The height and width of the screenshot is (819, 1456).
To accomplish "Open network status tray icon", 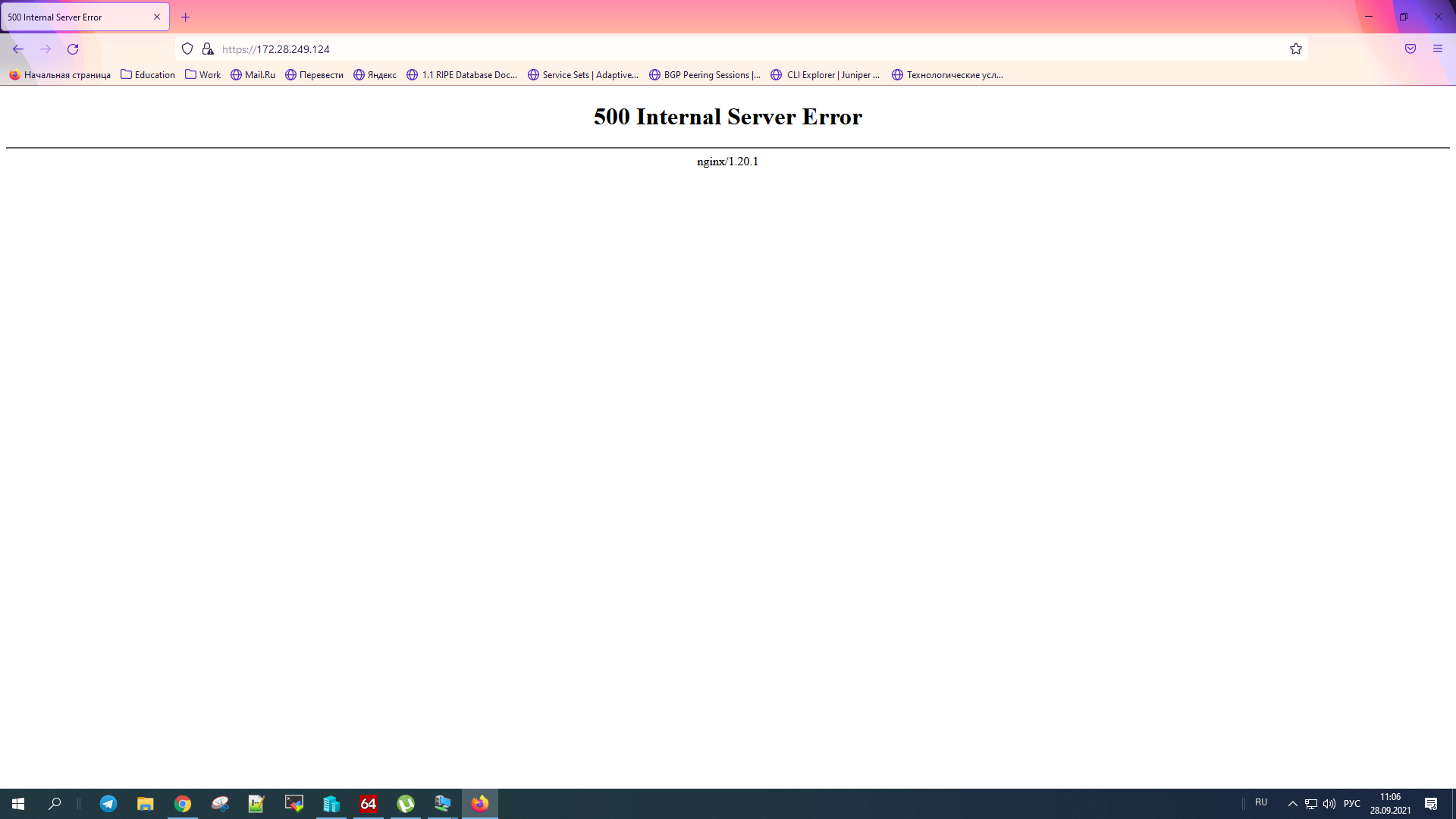I will pyautogui.click(x=1311, y=804).
